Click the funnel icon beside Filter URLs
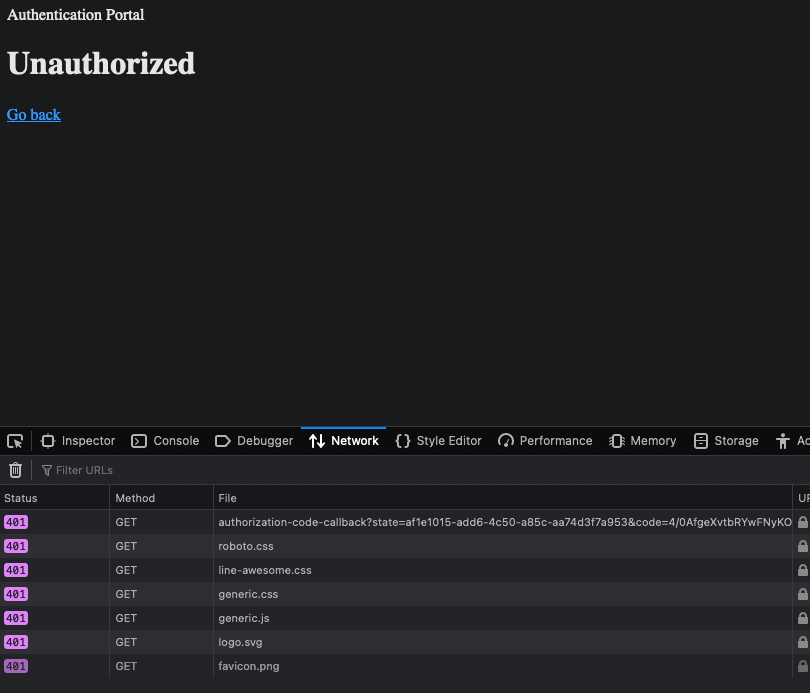The width and height of the screenshot is (810, 693). pyautogui.click(x=47, y=469)
